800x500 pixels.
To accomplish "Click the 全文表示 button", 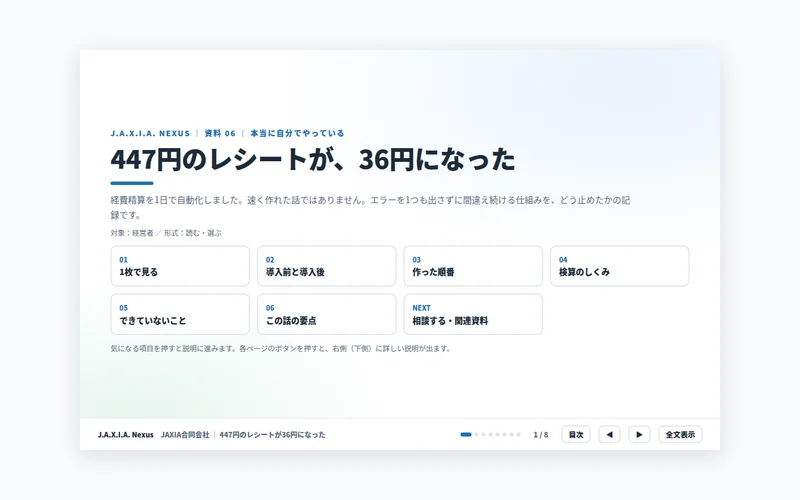I will (680, 435).
